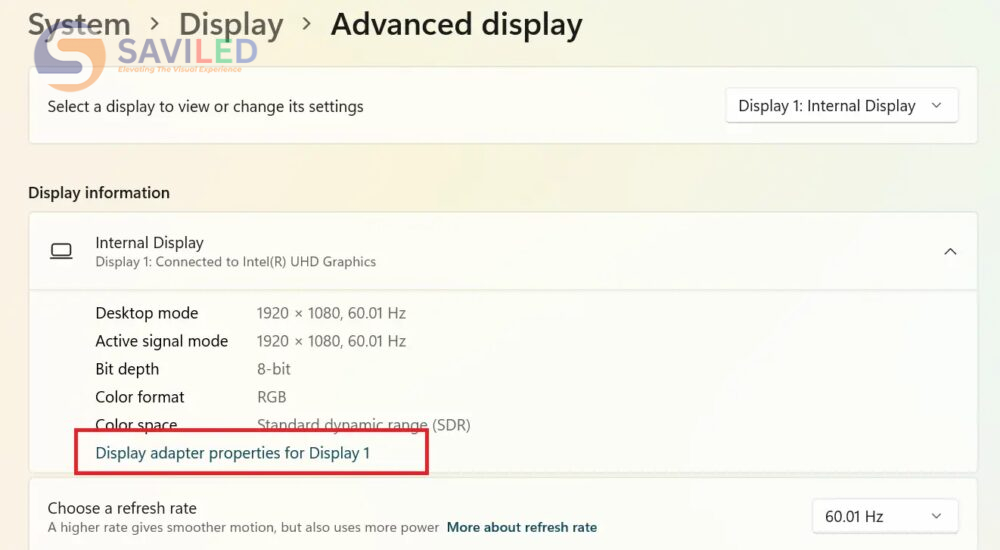Viewport: 1000px width, 550px height.
Task: Open More about refresh rate link
Action: [x=522, y=527]
